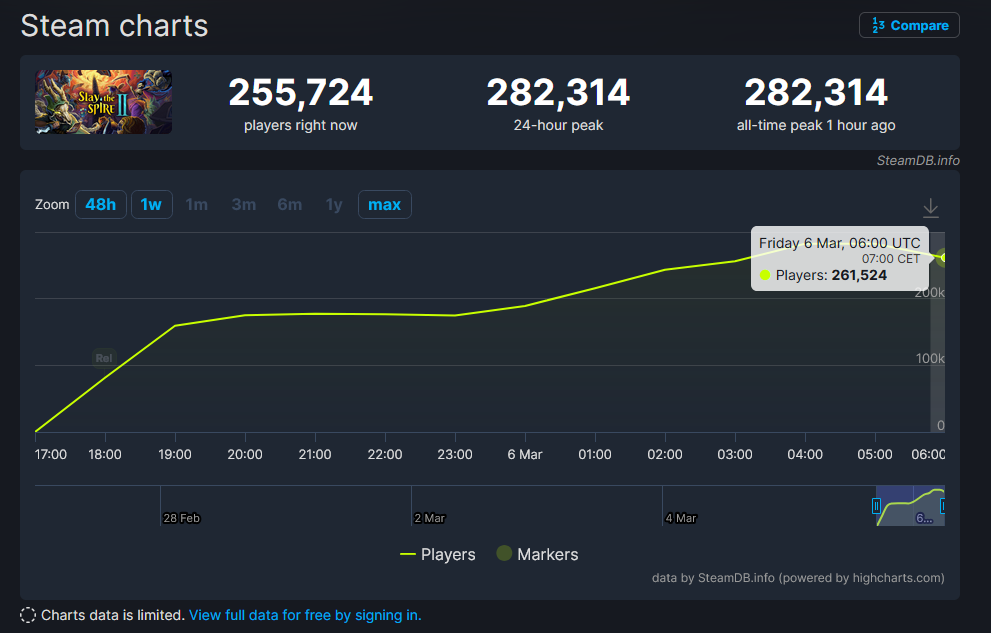
Task: Click the 03:00 x-axis label
Action: tap(735, 454)
